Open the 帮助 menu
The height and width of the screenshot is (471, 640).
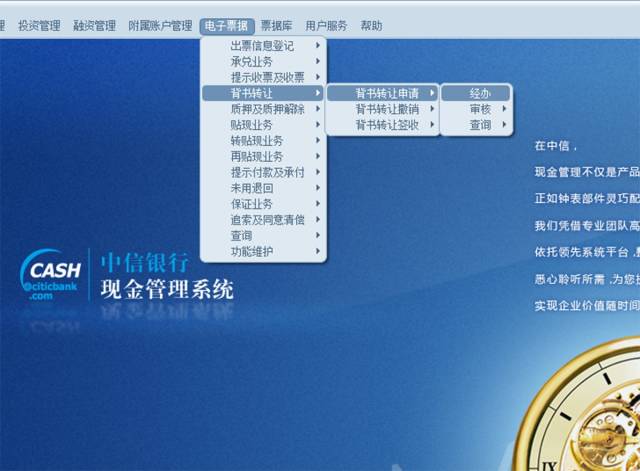point(371,26)
